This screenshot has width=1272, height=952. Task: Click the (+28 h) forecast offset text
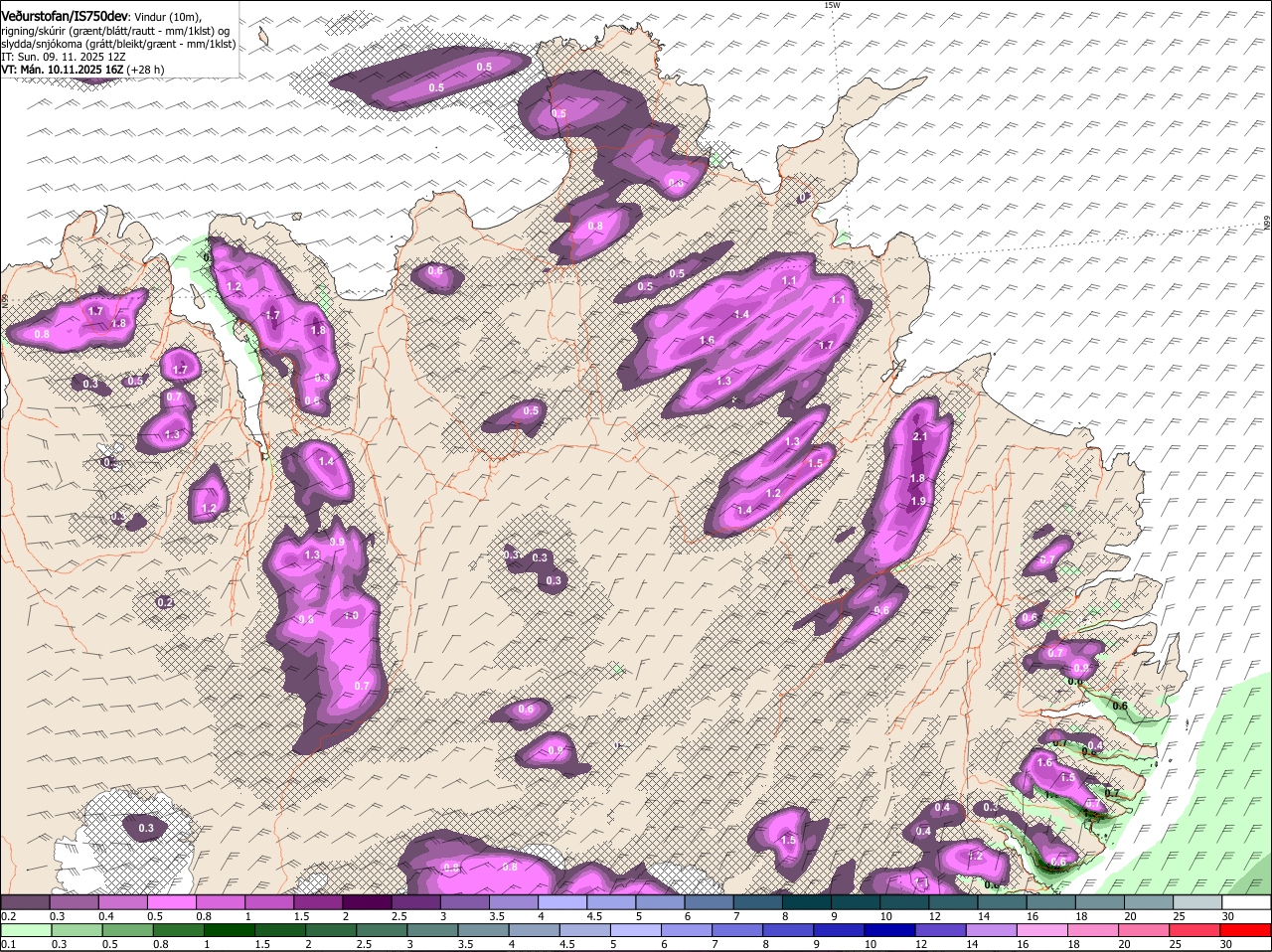pyautogui.click(x=145, y=70)
